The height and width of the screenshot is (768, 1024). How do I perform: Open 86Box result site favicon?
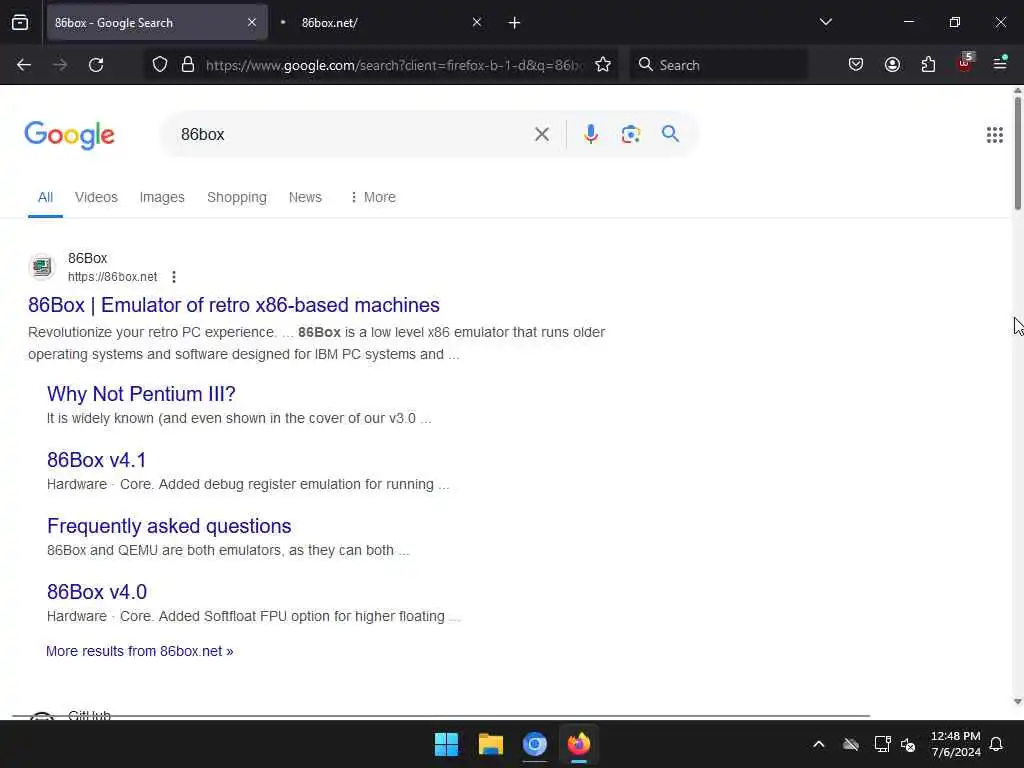(42, 266)
